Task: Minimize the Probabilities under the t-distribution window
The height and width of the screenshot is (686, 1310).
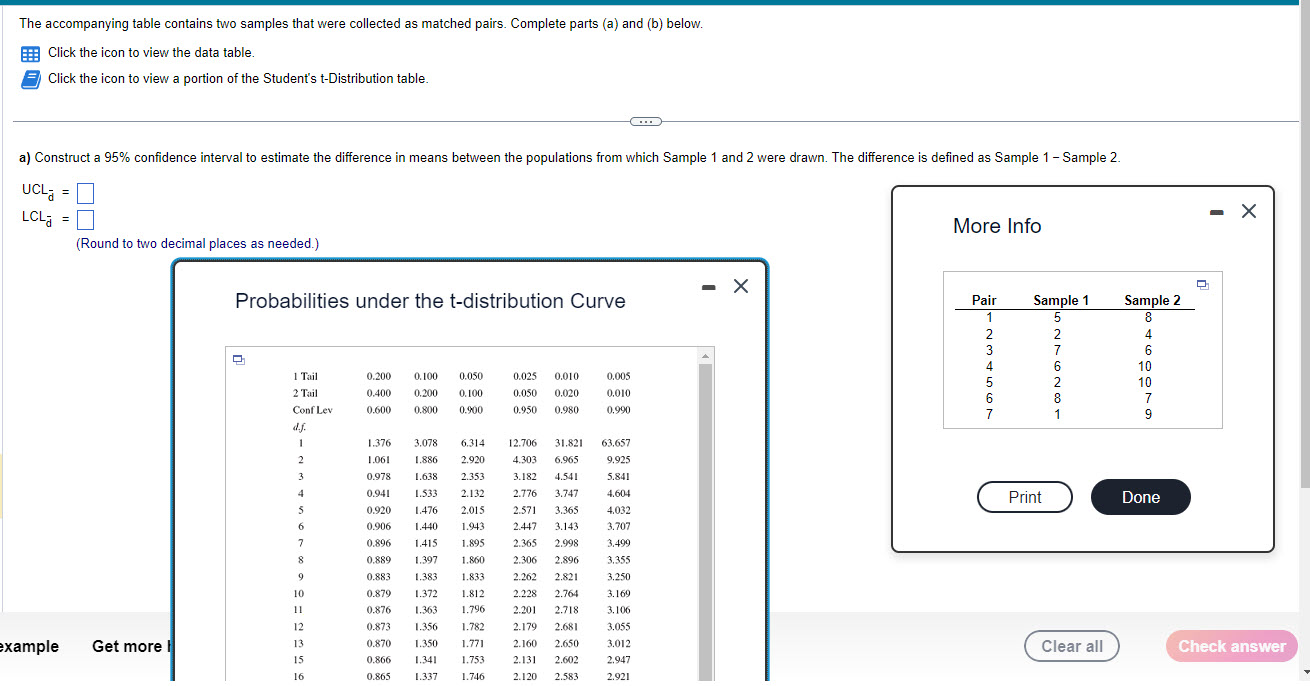Action: [x=708, y=286]
